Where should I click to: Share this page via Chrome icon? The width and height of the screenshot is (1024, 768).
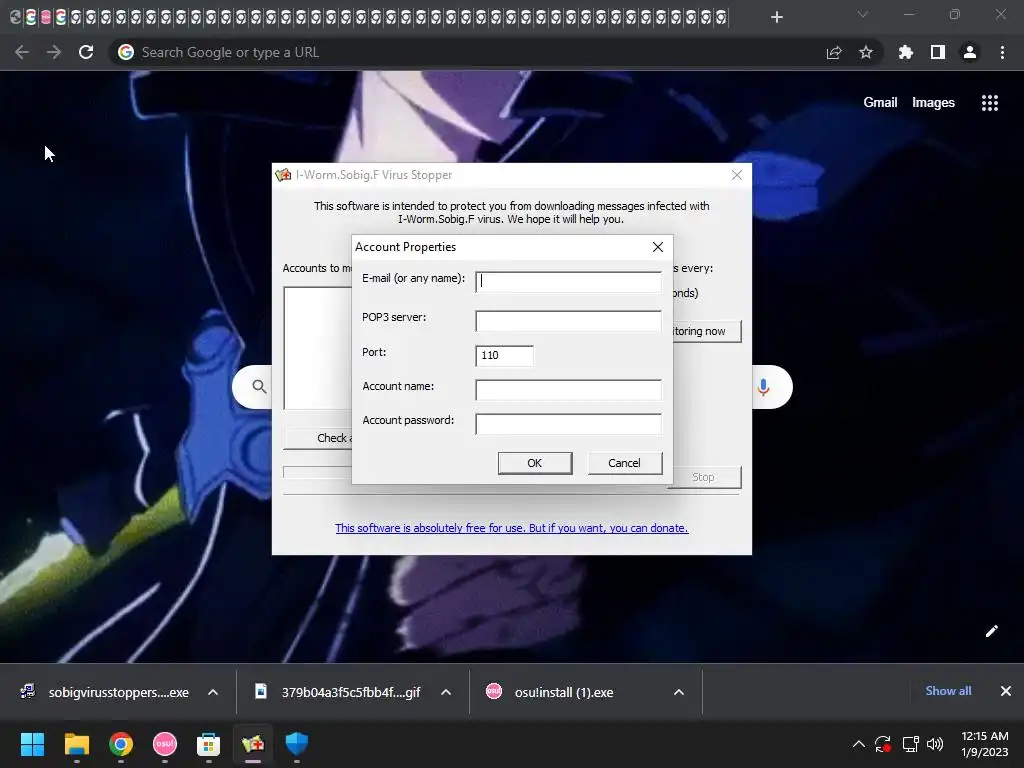[834, 52]
